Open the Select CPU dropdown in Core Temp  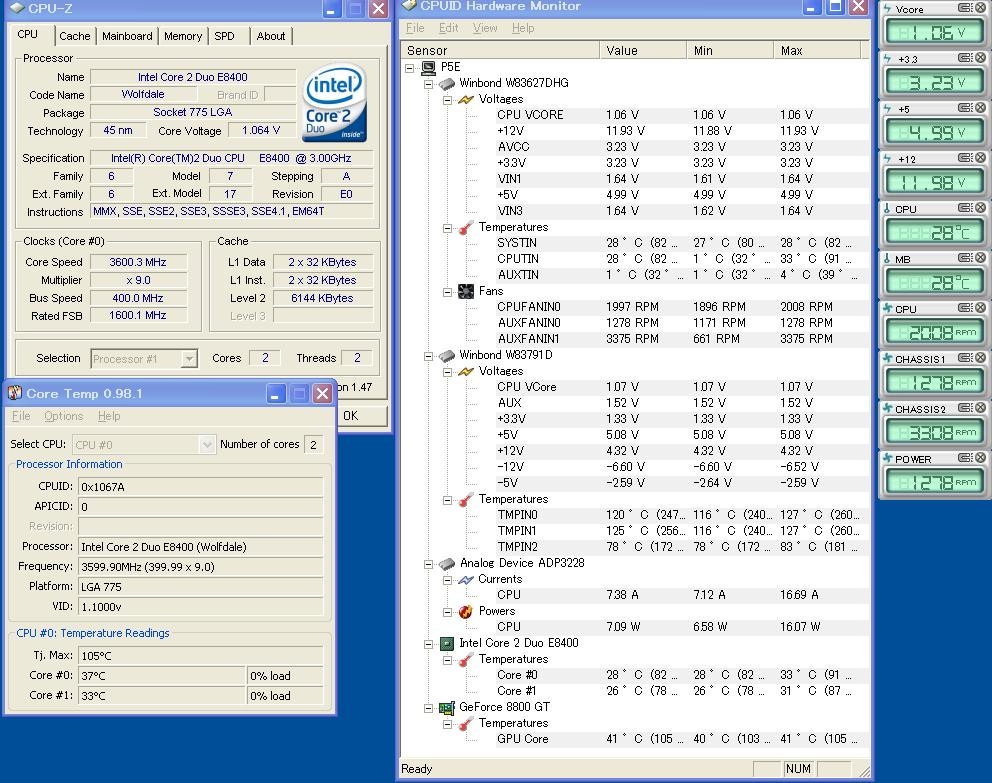point(207,445)
